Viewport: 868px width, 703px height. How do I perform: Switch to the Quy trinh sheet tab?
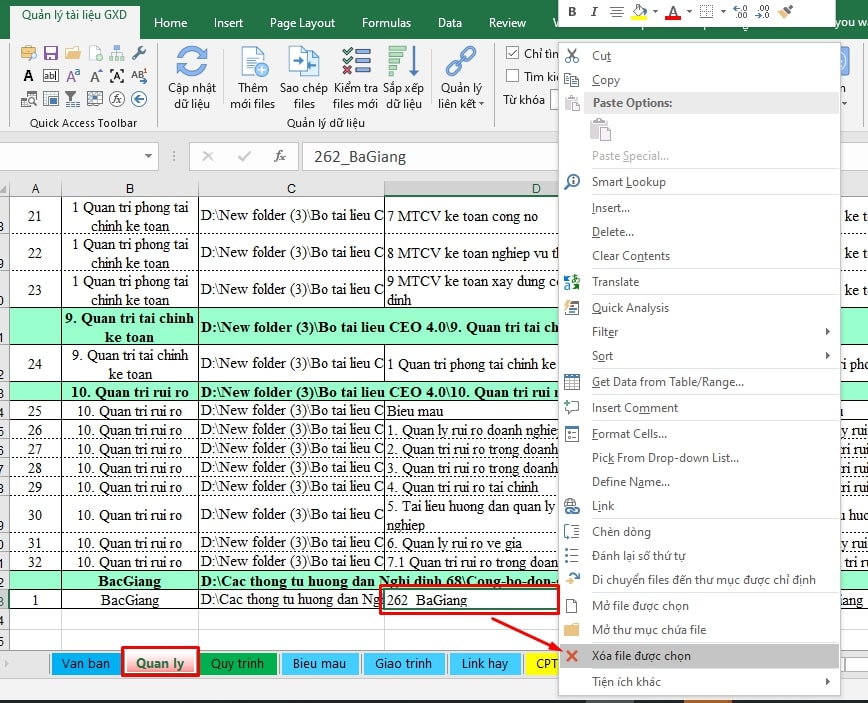pos(237,663)
